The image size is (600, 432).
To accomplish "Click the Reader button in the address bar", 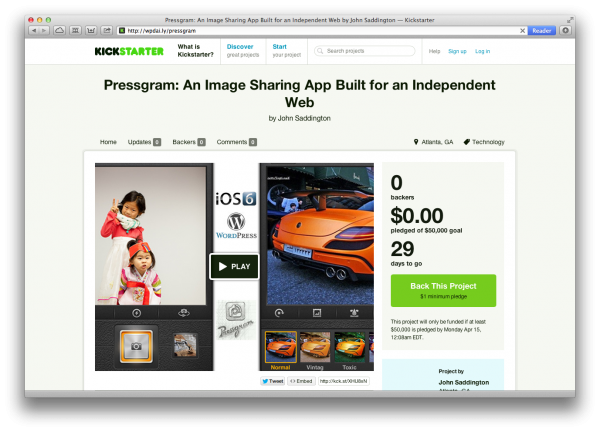I will click(x=541, y=31).
